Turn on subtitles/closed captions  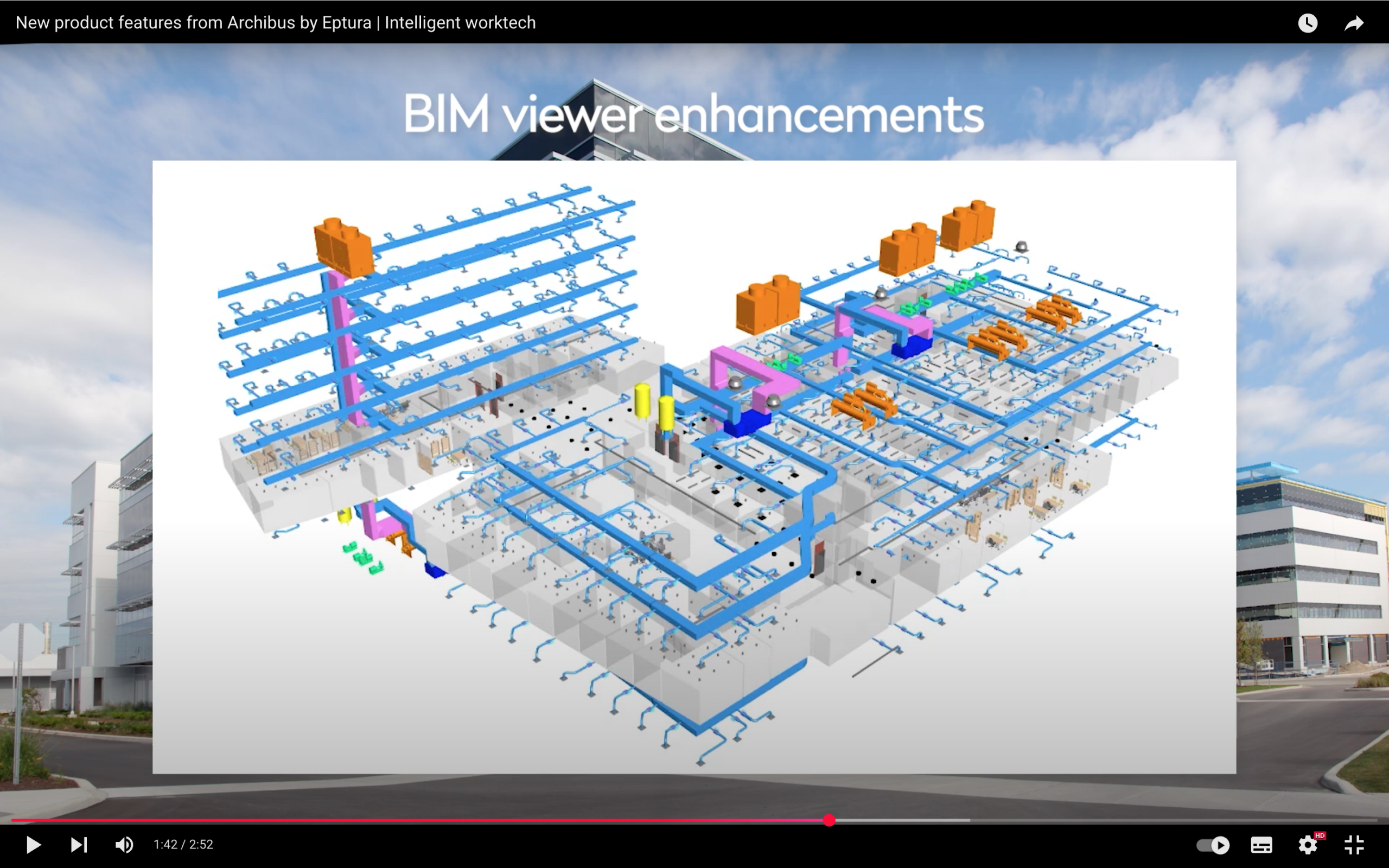tap(1261, 845)
